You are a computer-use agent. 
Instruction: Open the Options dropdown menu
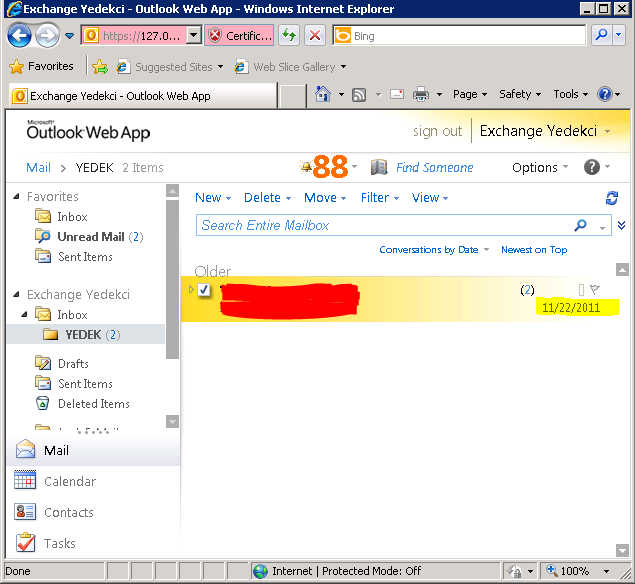(x=540, y=167)
